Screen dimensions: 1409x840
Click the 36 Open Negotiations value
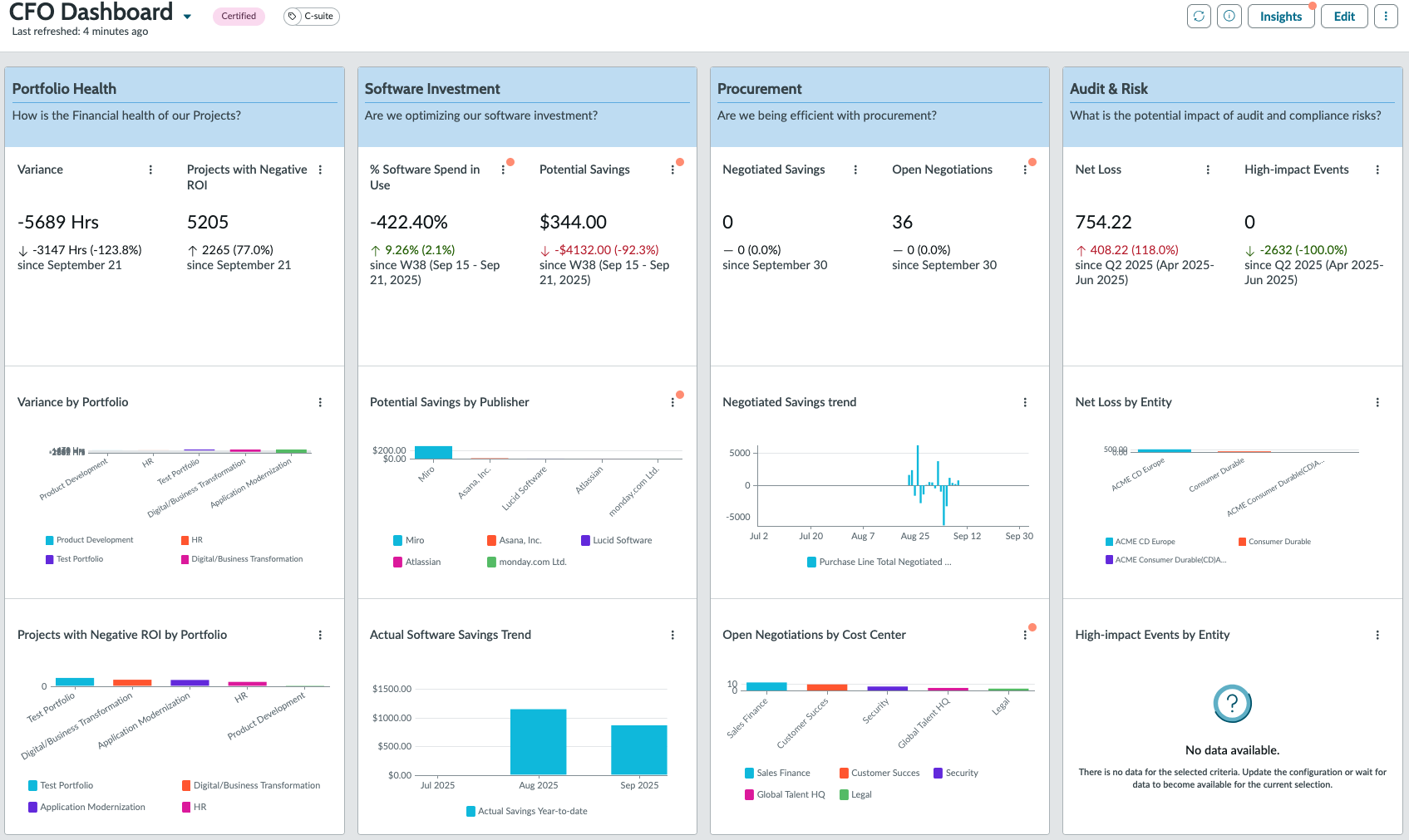click(902, 222)
